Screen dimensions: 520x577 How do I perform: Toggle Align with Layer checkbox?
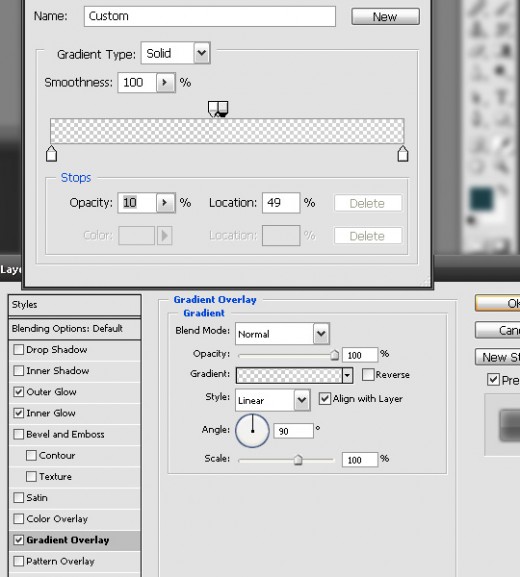324,399
